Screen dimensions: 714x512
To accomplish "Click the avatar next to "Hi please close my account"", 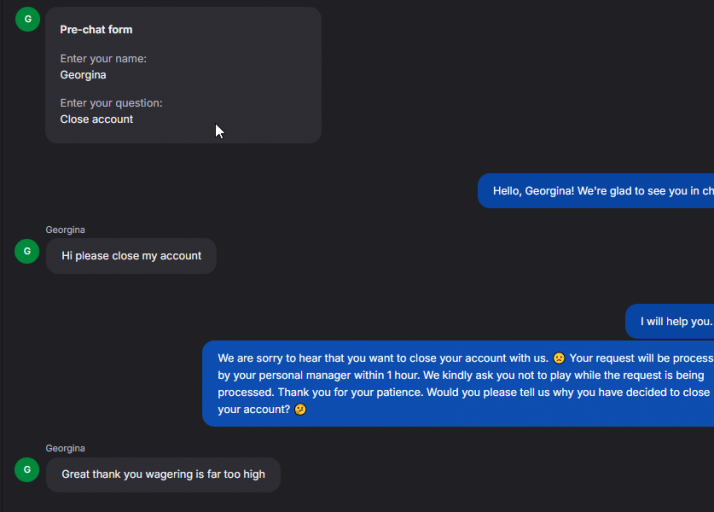I will coord(27,251).
